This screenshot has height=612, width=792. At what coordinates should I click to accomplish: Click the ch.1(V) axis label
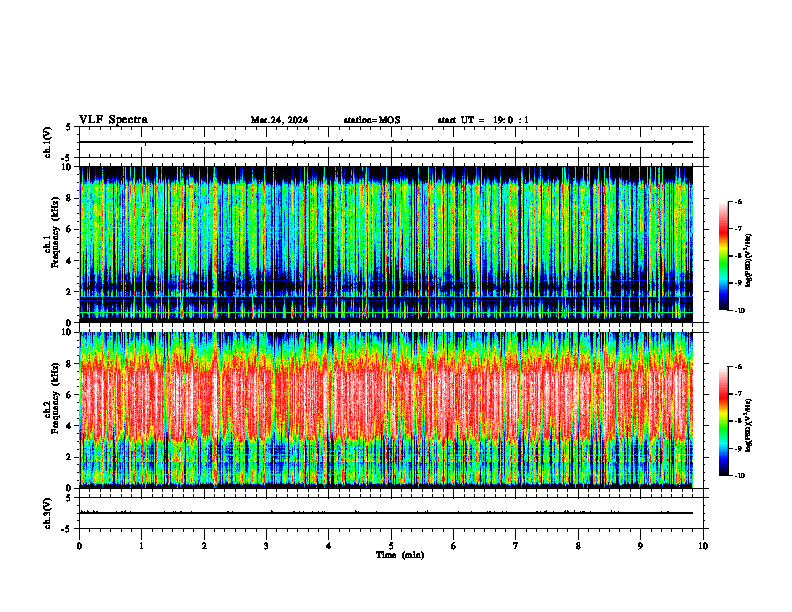[x=48, y=142]
